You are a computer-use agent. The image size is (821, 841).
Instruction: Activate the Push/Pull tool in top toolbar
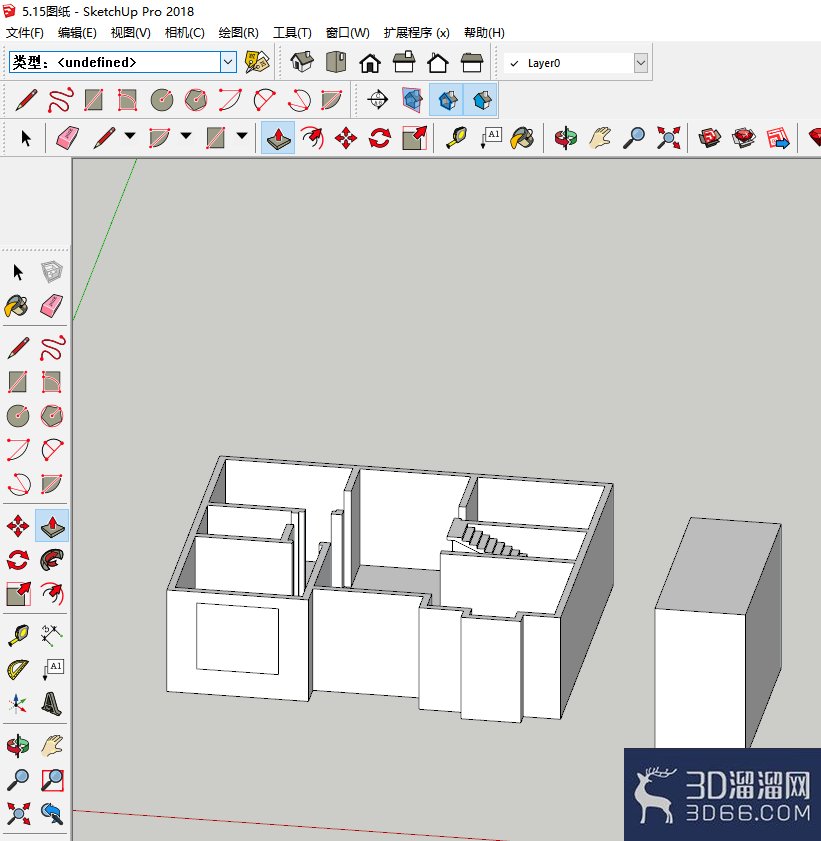coord(278,138)
